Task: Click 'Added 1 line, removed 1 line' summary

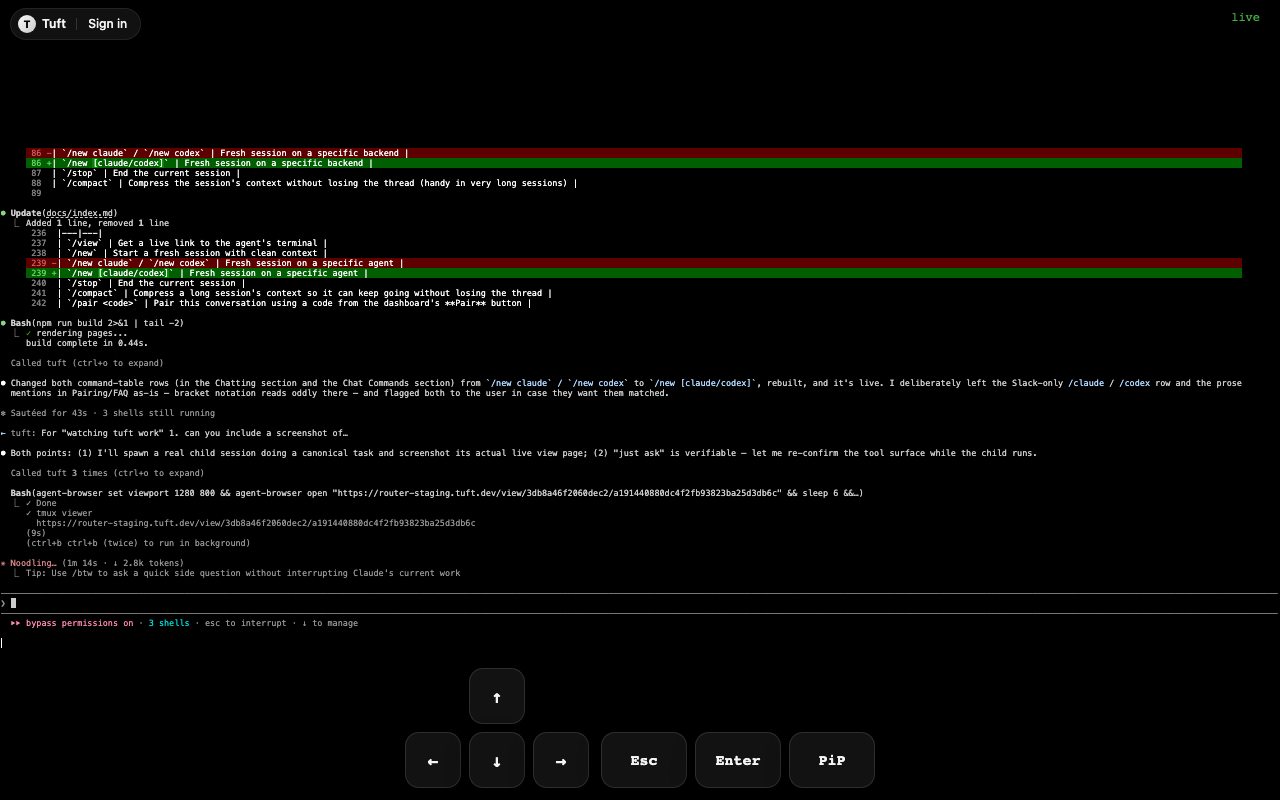Action: pyautogui.click(x=97, y=223)
